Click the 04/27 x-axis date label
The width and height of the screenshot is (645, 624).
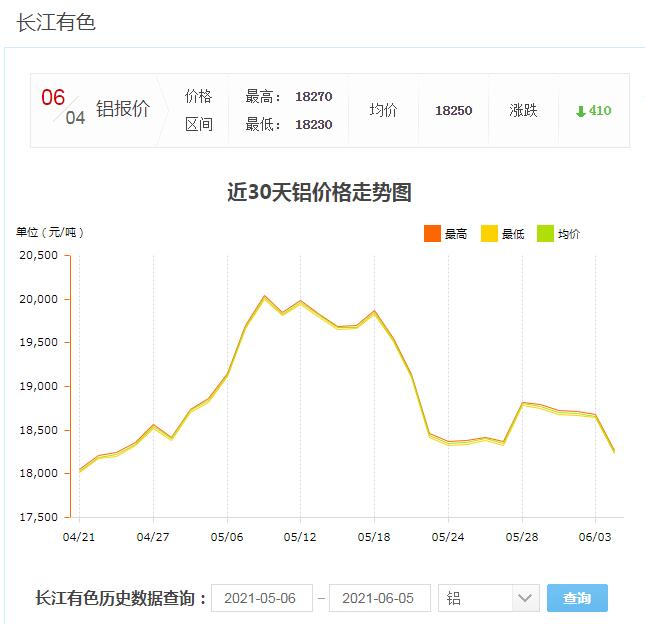(153, 537)
